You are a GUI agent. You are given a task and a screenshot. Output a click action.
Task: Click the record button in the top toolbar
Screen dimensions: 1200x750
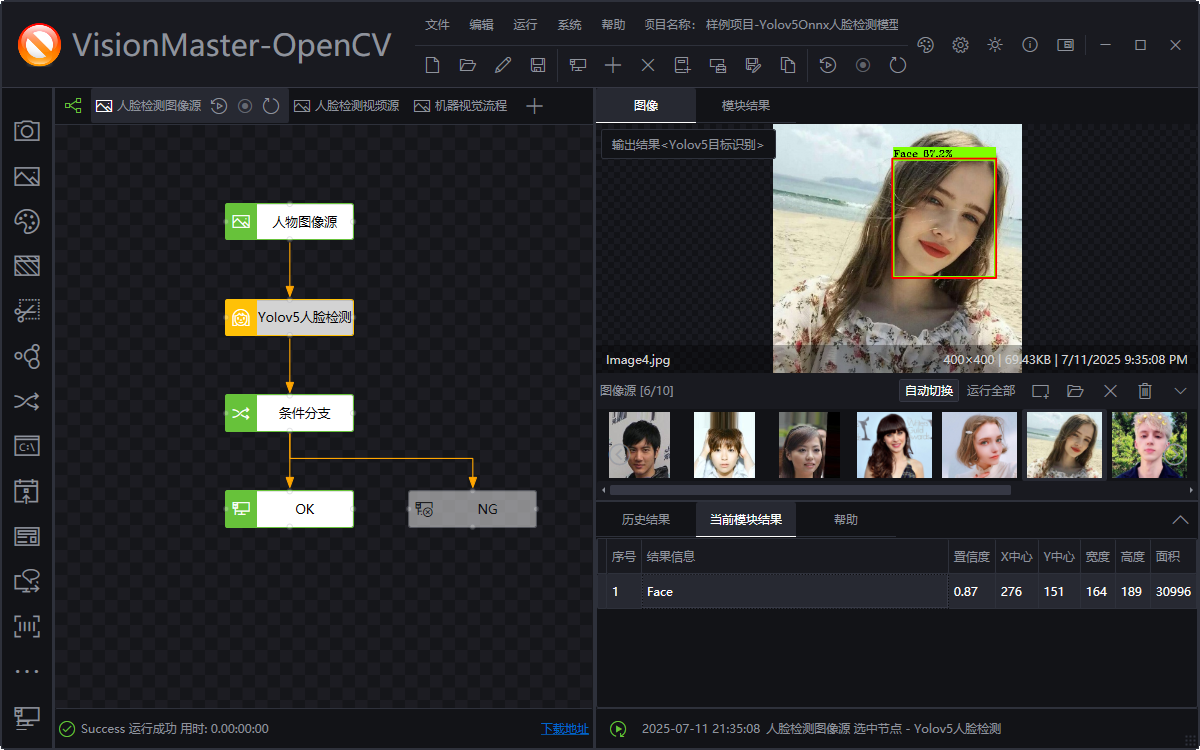(x=862, y=64)
